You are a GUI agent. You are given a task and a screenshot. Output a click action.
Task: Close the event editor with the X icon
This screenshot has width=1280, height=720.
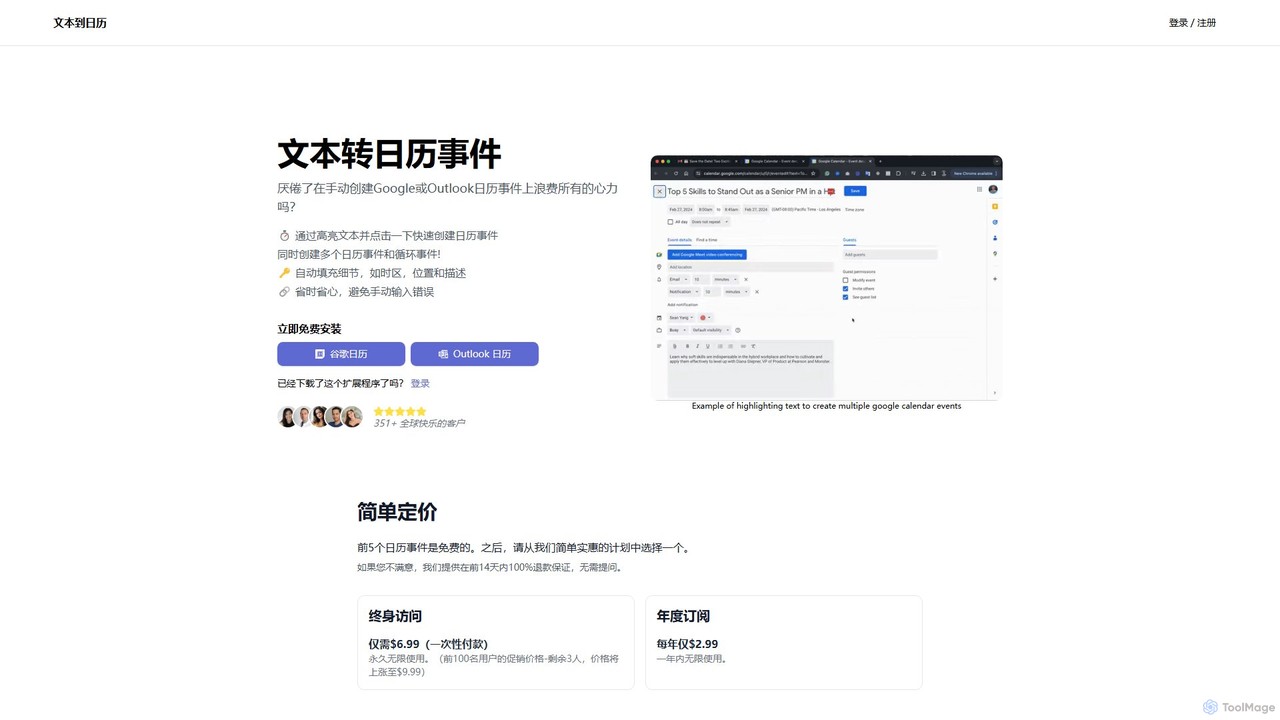(660, 191)
